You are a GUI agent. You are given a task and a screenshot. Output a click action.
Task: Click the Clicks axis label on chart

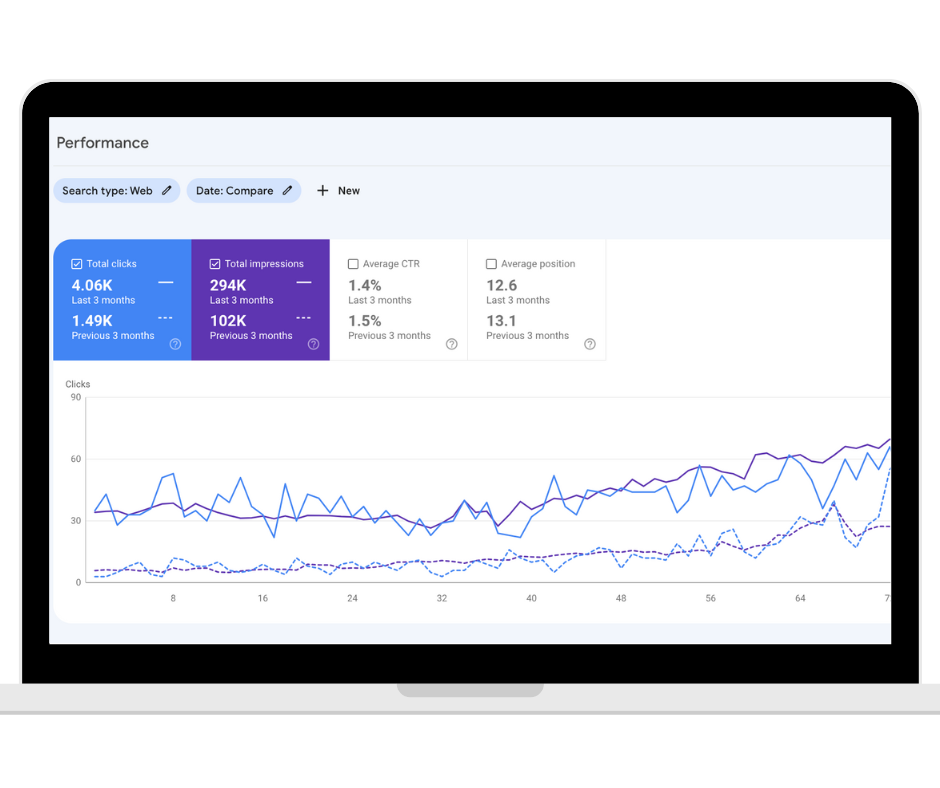(x=78, y=384)
